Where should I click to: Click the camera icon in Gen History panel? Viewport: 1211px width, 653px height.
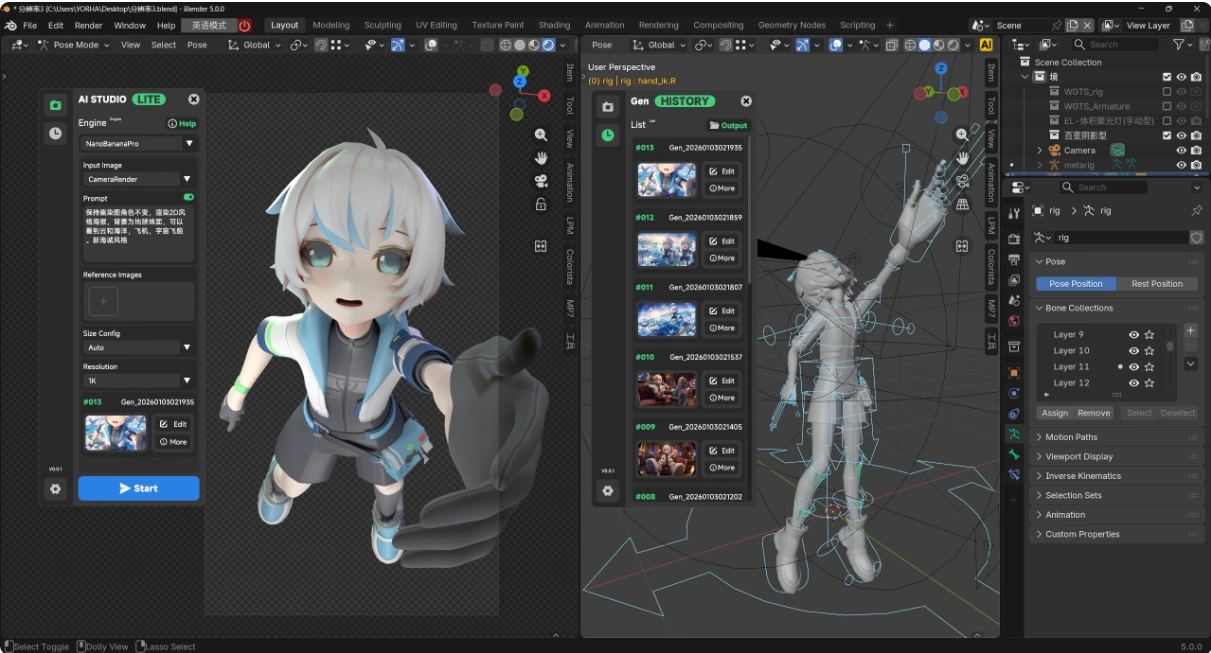tap(608, 106)
